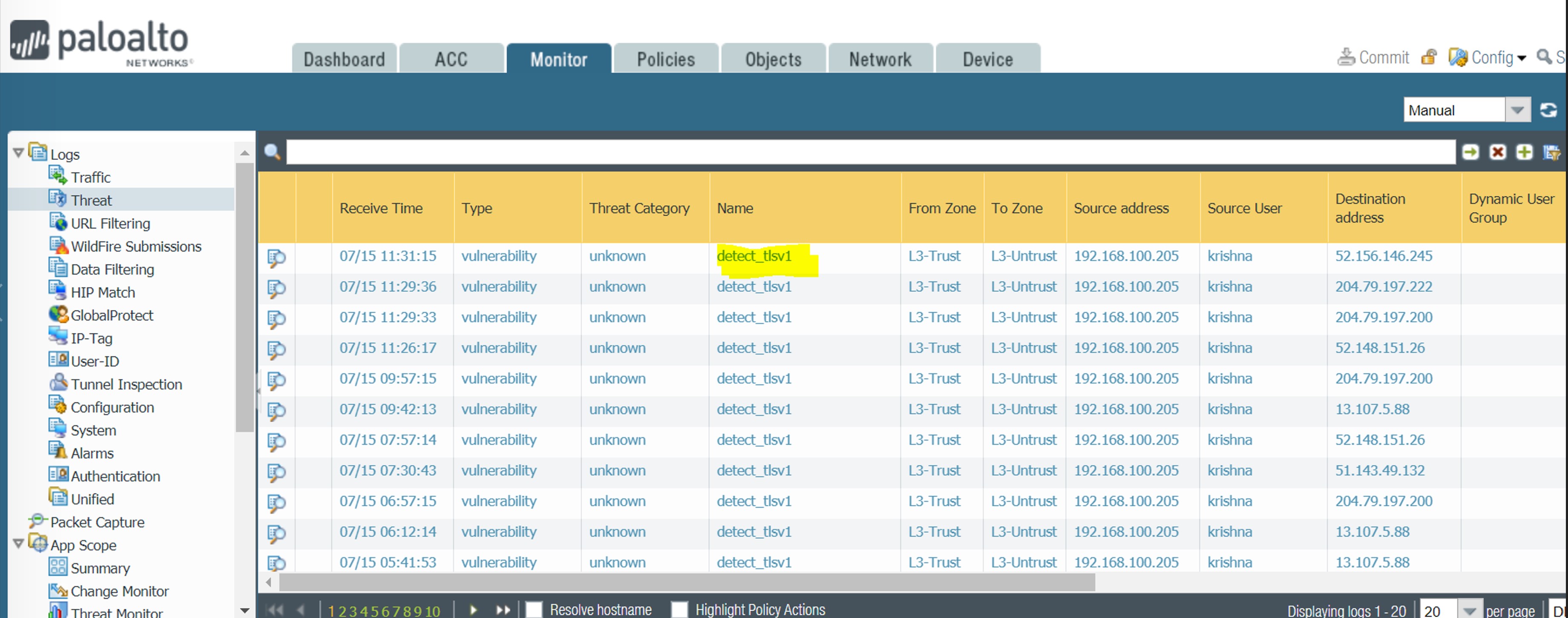Open the Filter Builder icon
Viewport: 1568px width, 618px height.
coord(1551,152)
